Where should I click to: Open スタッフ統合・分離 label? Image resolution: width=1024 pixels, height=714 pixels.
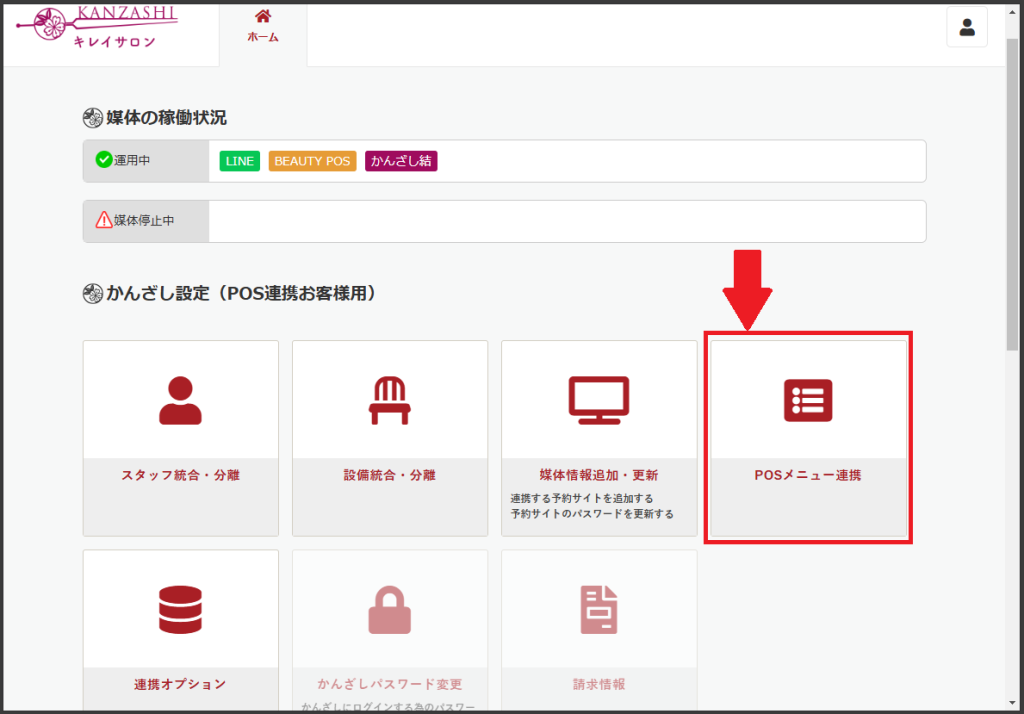(x=180, y=475)
